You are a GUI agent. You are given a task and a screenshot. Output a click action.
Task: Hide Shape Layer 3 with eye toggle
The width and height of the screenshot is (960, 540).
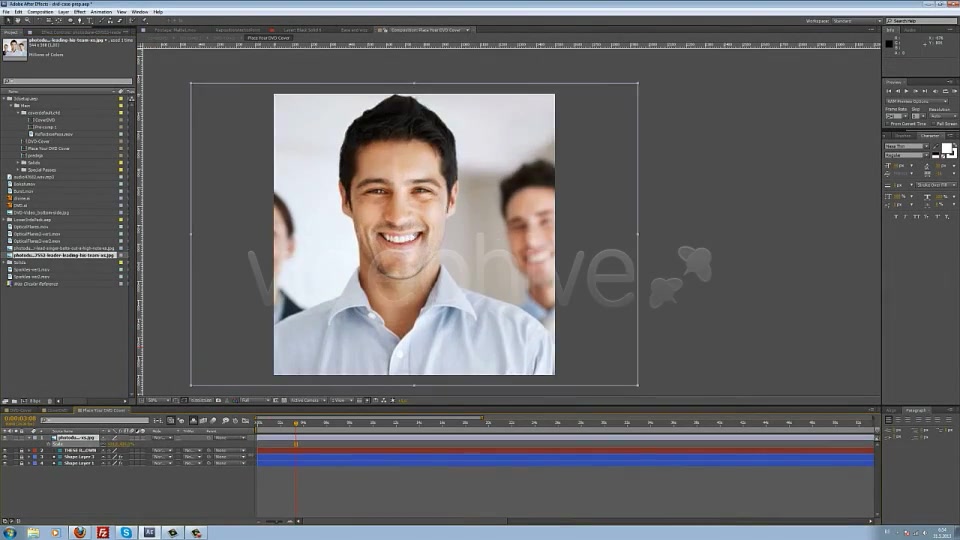(x=5, y=457)
